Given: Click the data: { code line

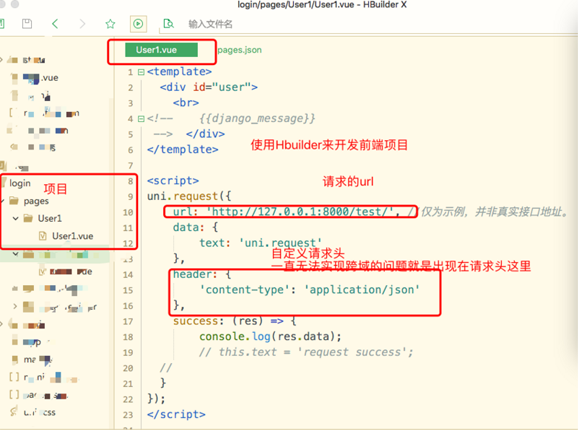Looking at the screenshot, I should click(x=195, y=227).
